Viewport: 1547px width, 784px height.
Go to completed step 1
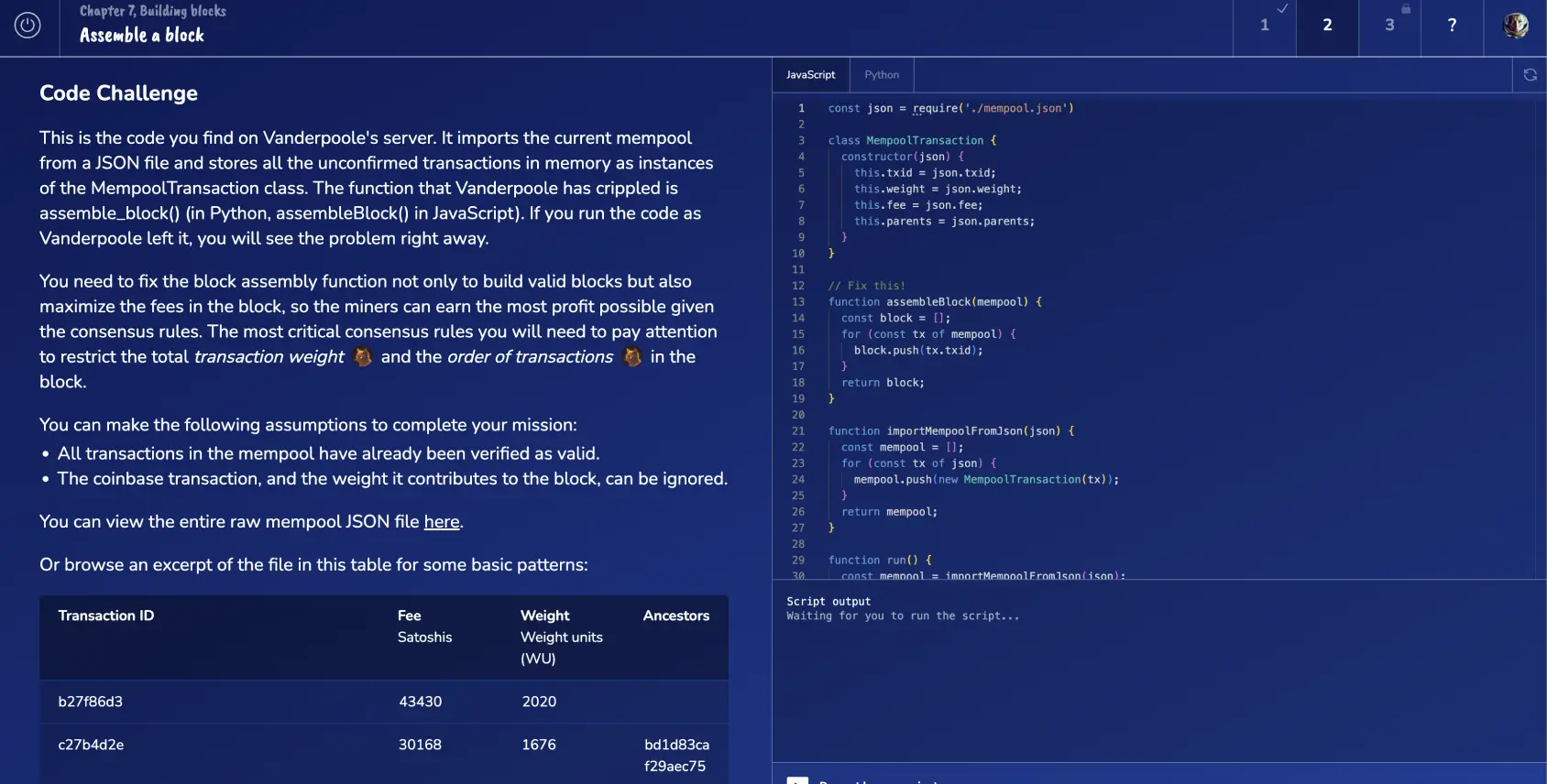click(x=1265, y=26)
